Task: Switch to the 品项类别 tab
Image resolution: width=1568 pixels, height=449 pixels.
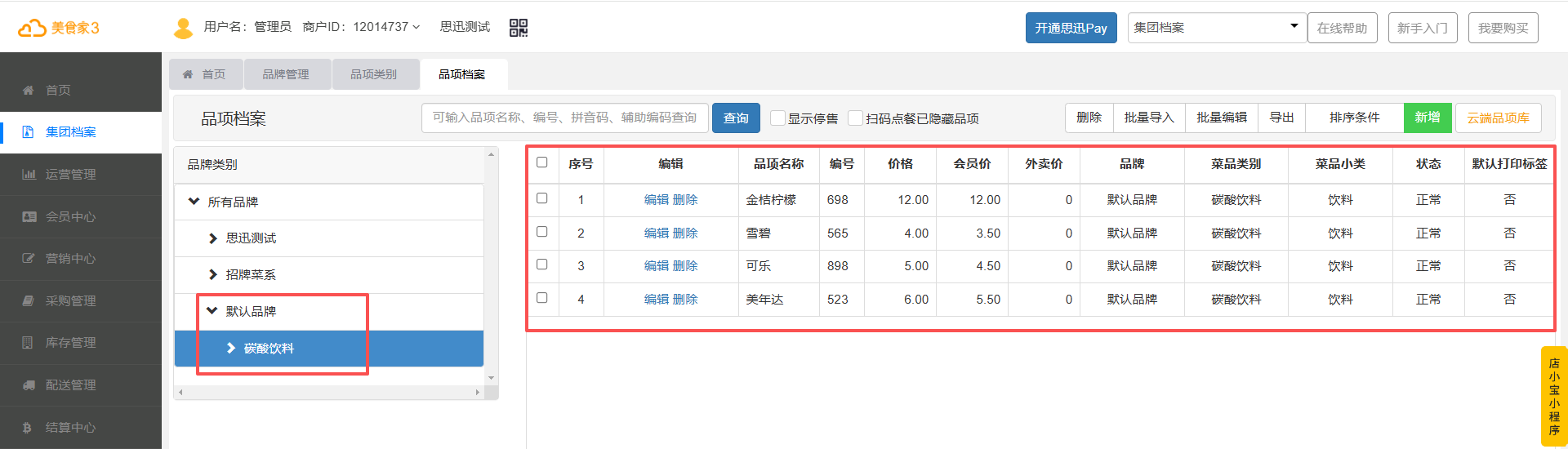Action: (x=373, y=74)
